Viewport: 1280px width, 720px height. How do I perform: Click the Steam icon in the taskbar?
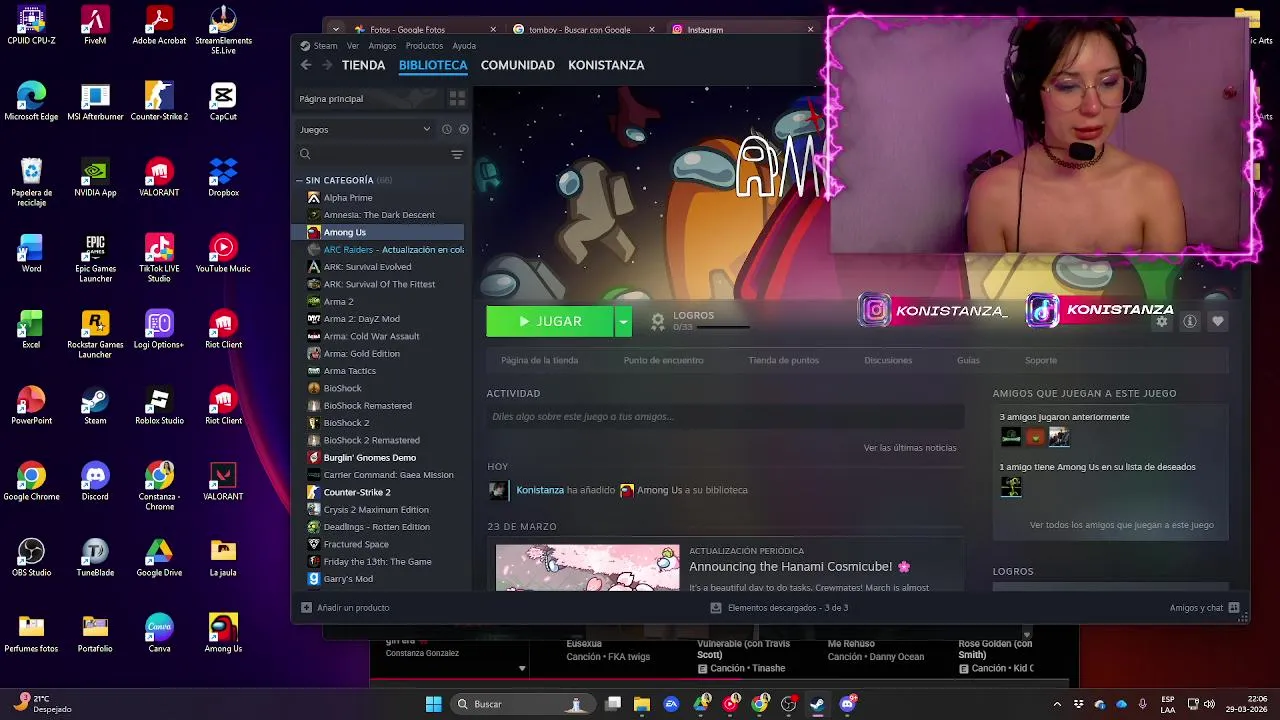click(x=817, y=704)
